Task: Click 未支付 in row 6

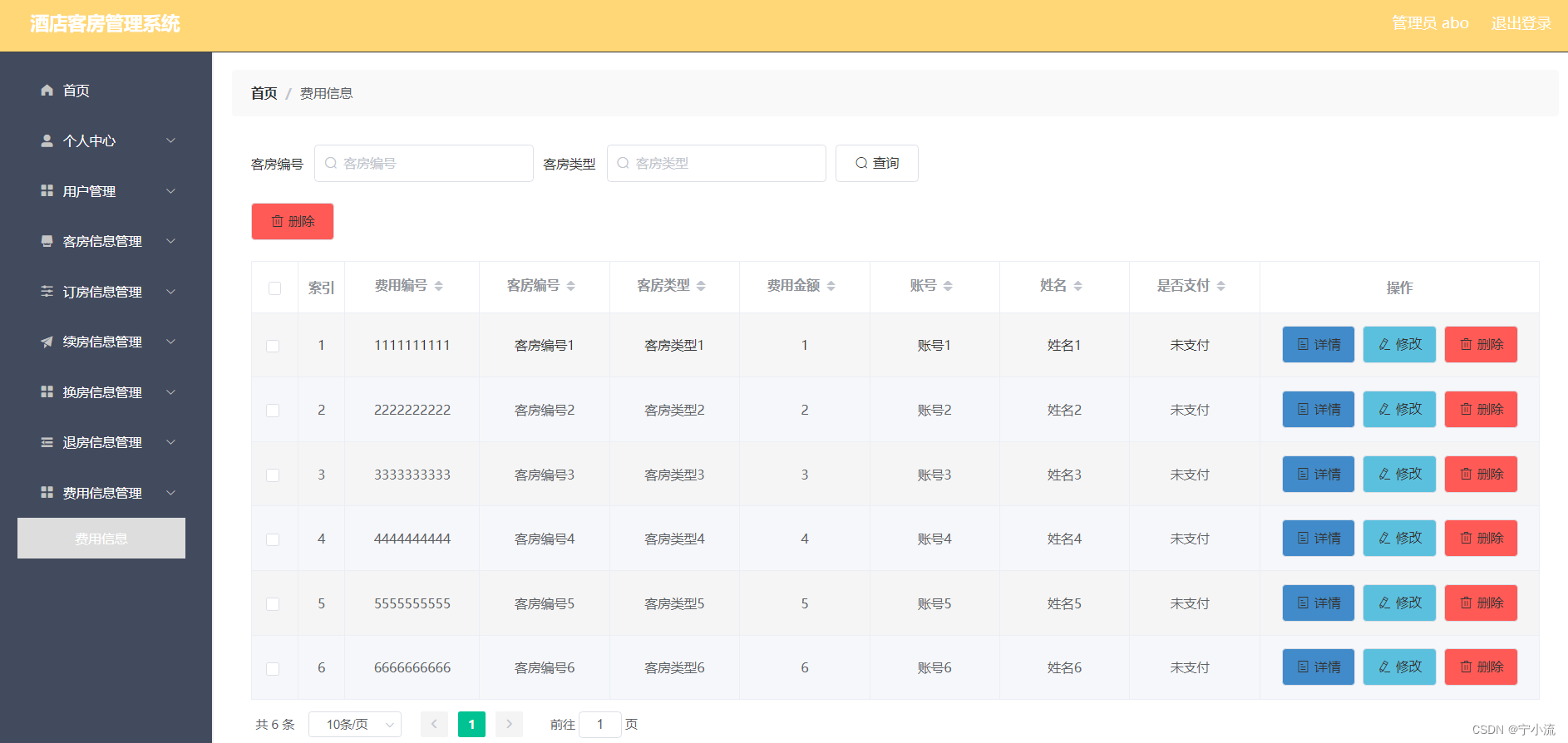Action: [x=1190, y=667]
